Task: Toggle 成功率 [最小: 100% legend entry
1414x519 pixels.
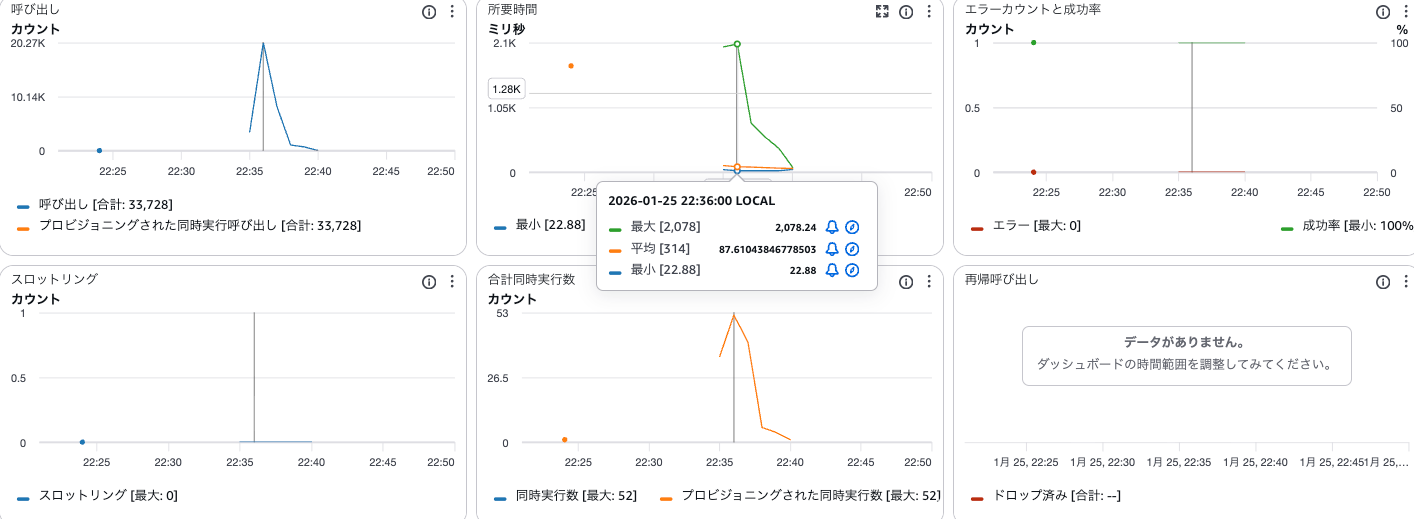Action: pos(1347,227)
